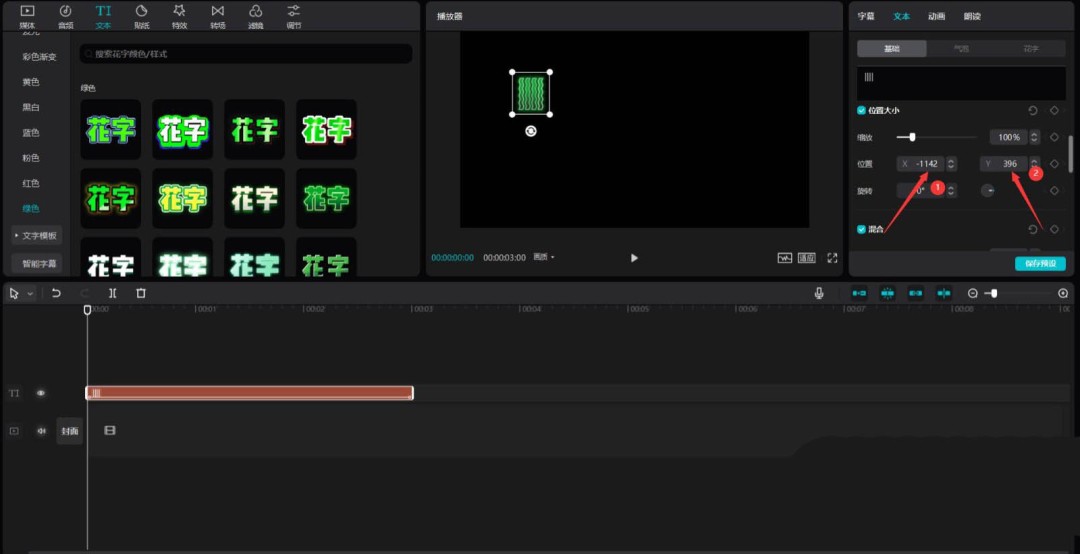Switch to the 朗读 (Read aloud) tab
1080x554 pixels.
point(972,16)
